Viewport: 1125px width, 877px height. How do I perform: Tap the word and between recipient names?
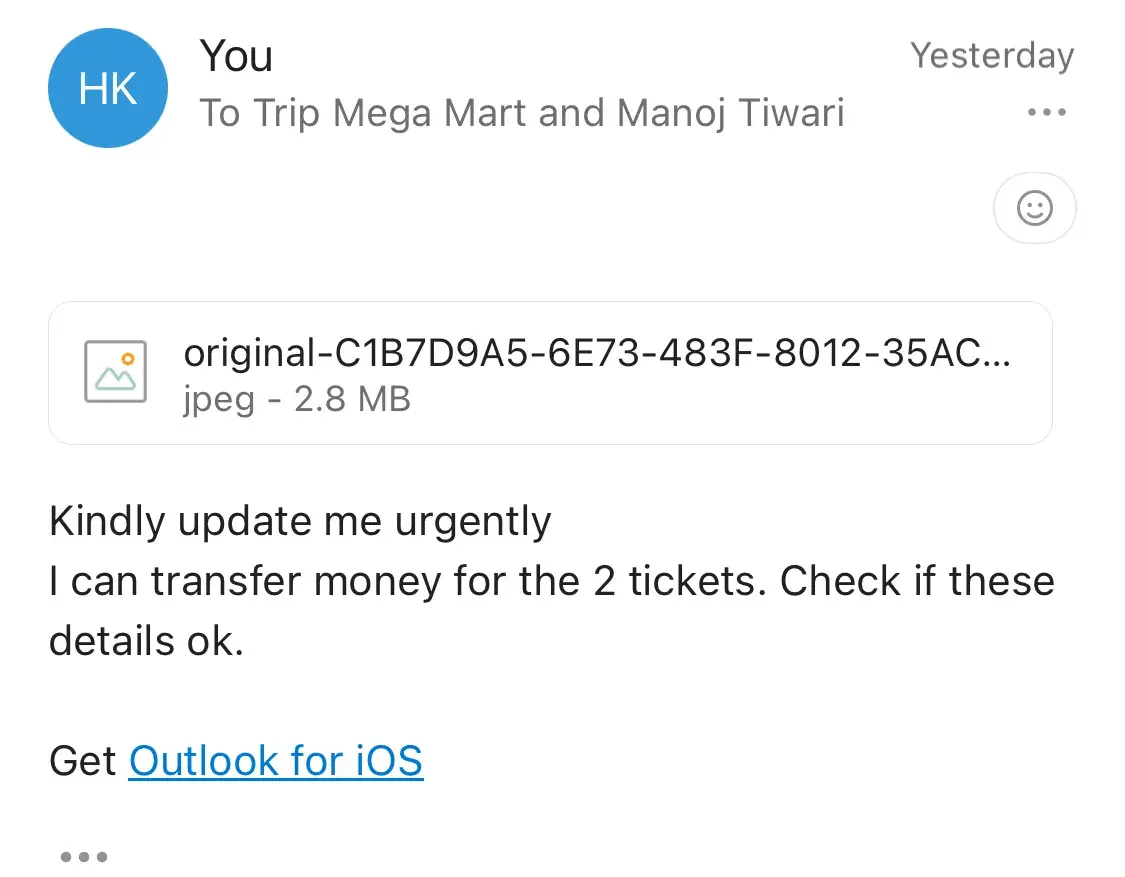coord(572,113)
